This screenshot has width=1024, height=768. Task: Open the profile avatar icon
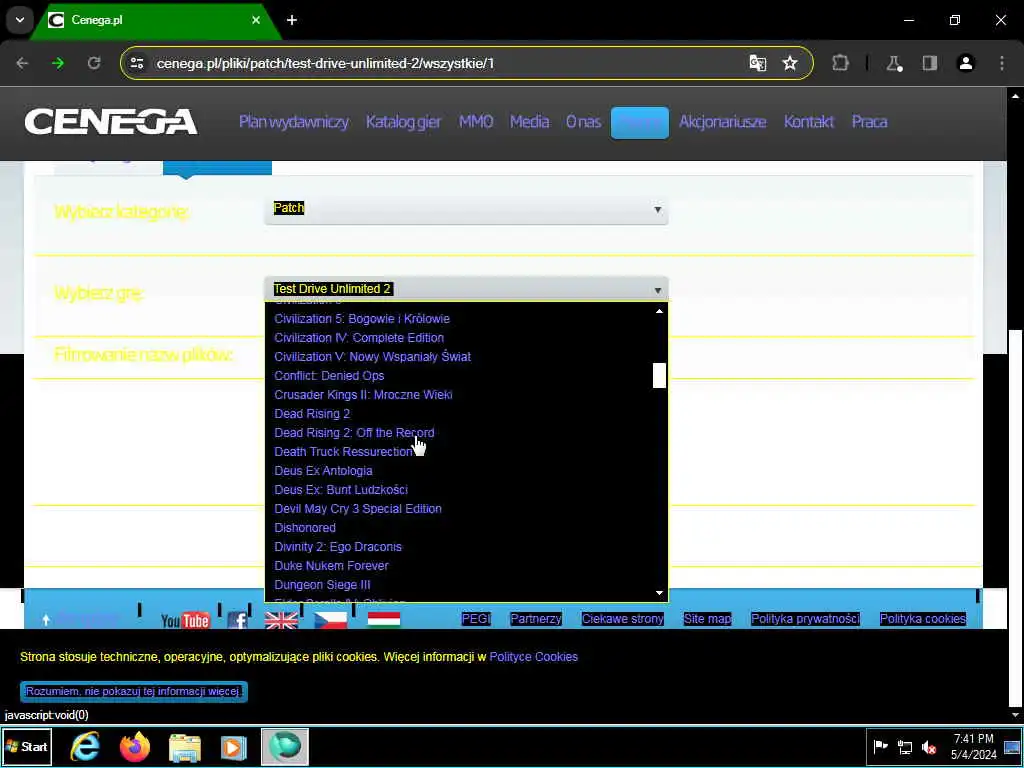pyautogui.click(x=966, y=63)
